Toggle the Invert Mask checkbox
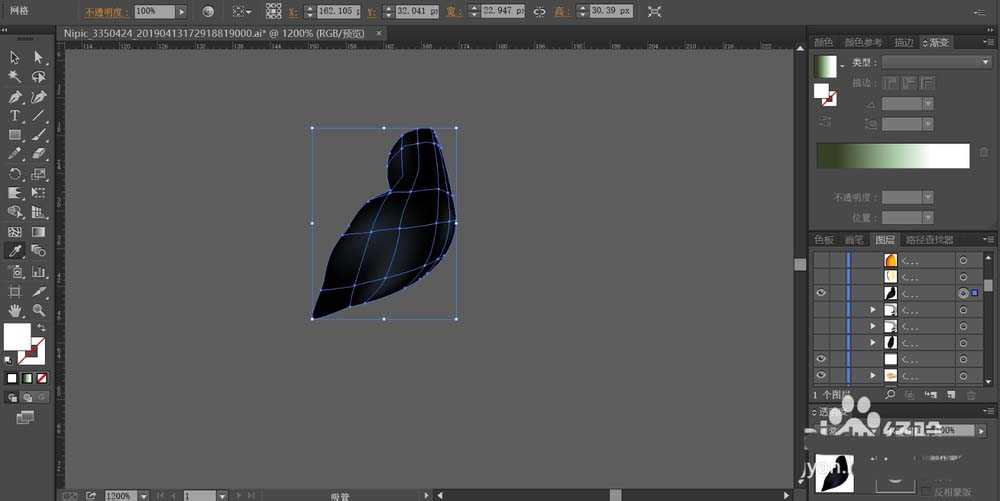 click(x=925, y=491)
